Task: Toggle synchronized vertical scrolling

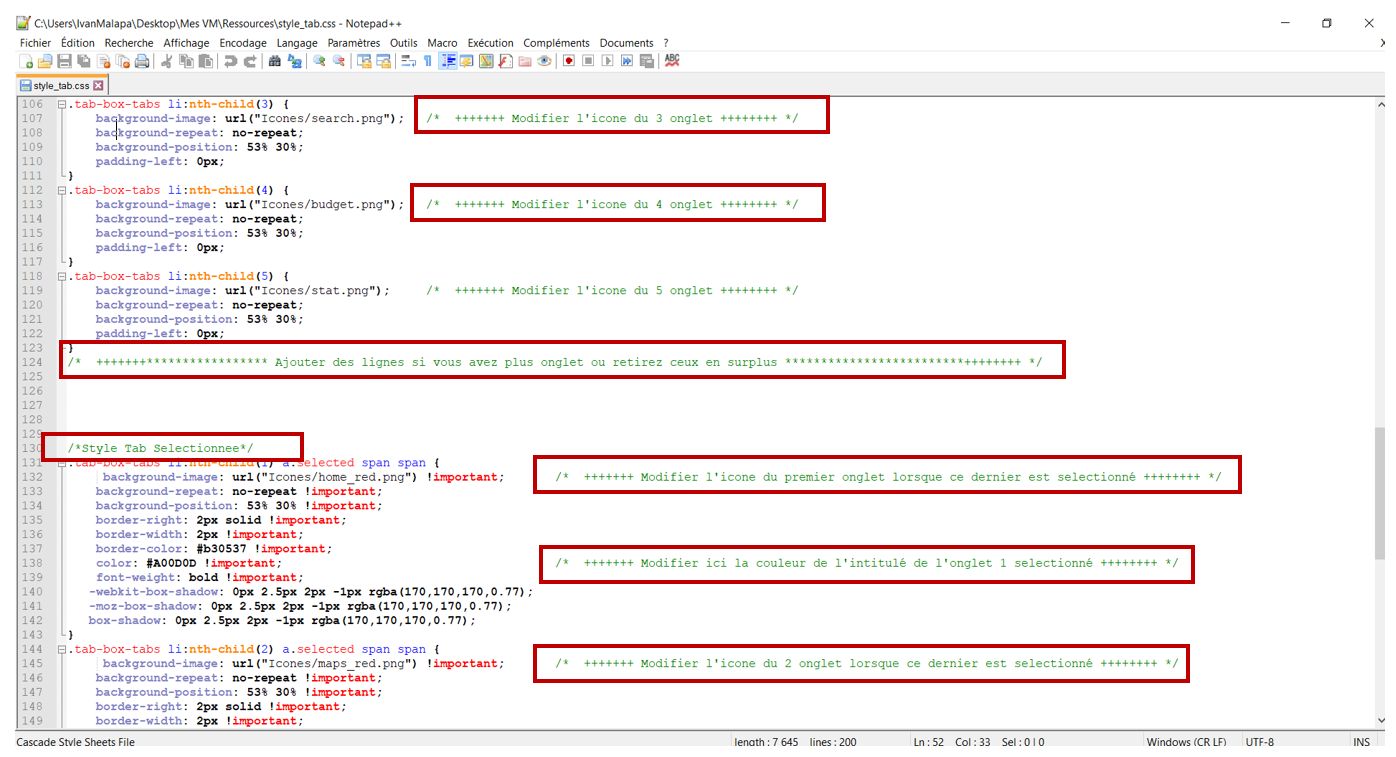Action: click(x=364, y=61)
